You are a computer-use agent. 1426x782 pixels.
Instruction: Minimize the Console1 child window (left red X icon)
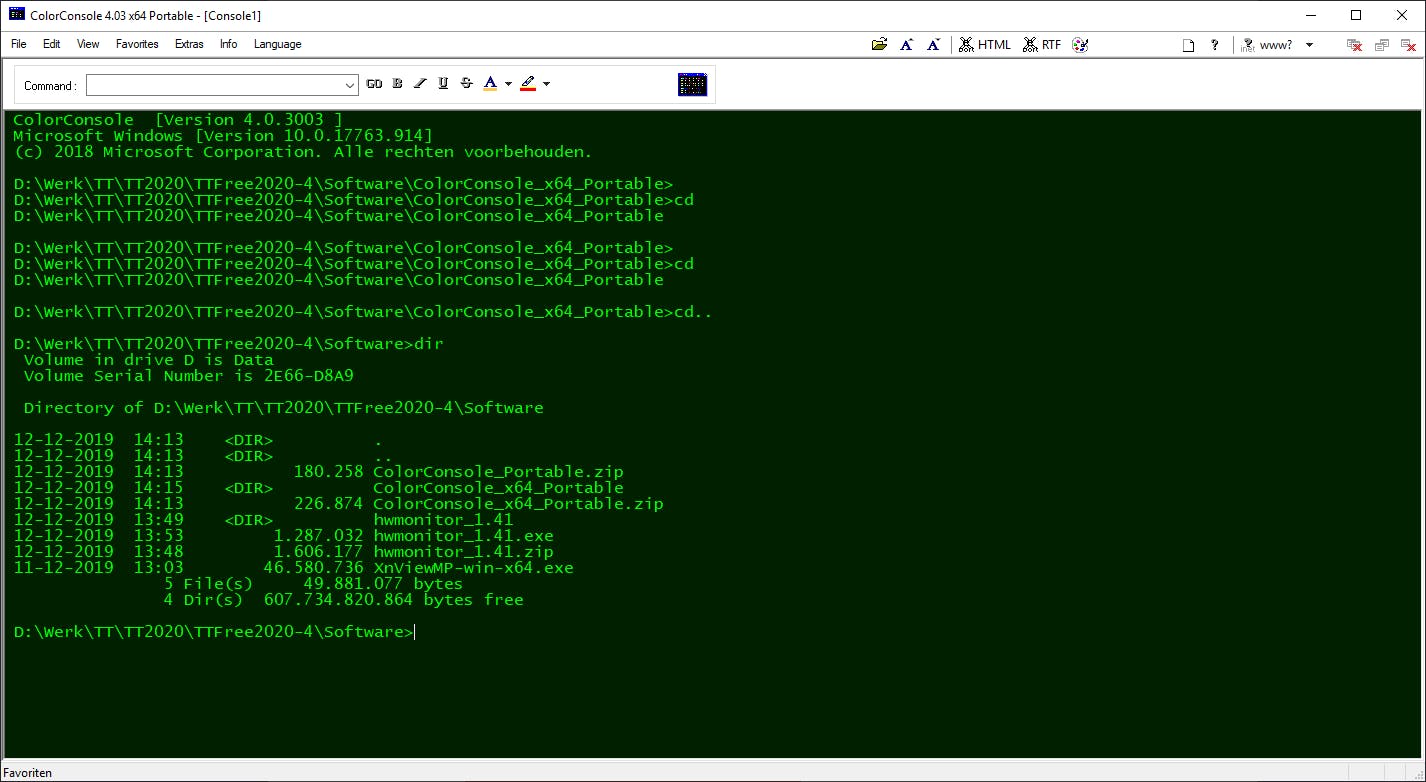click(x=1355, y=45)
